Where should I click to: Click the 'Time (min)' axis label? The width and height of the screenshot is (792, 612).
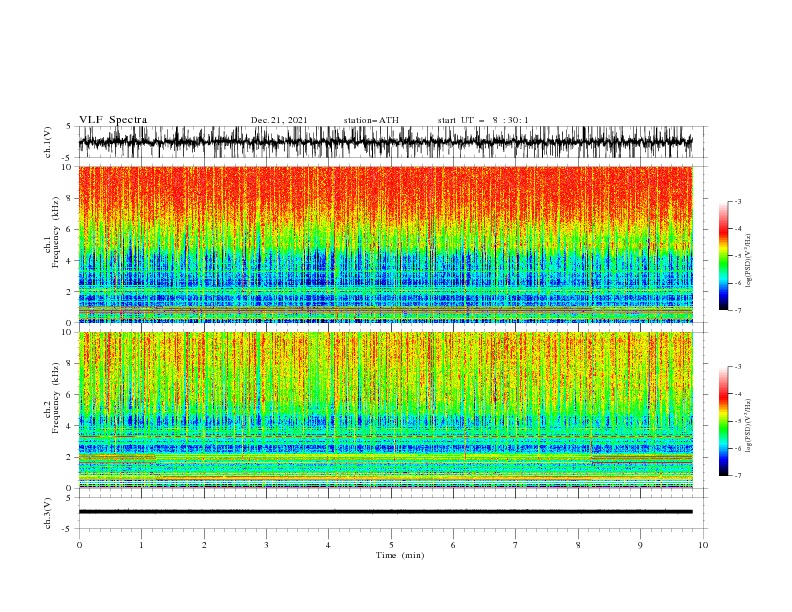(400, 555)
